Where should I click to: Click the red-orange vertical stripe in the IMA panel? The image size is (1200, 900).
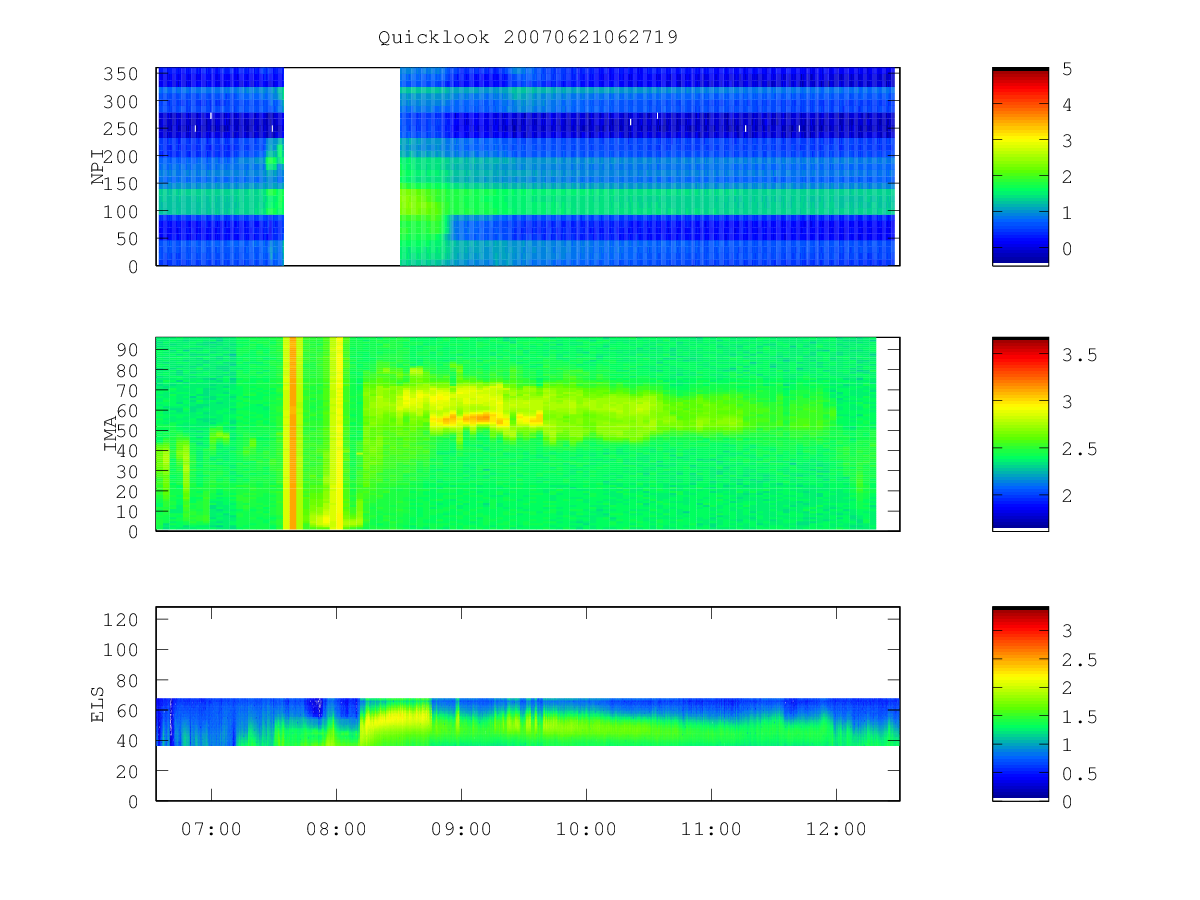tap(292, 434)
